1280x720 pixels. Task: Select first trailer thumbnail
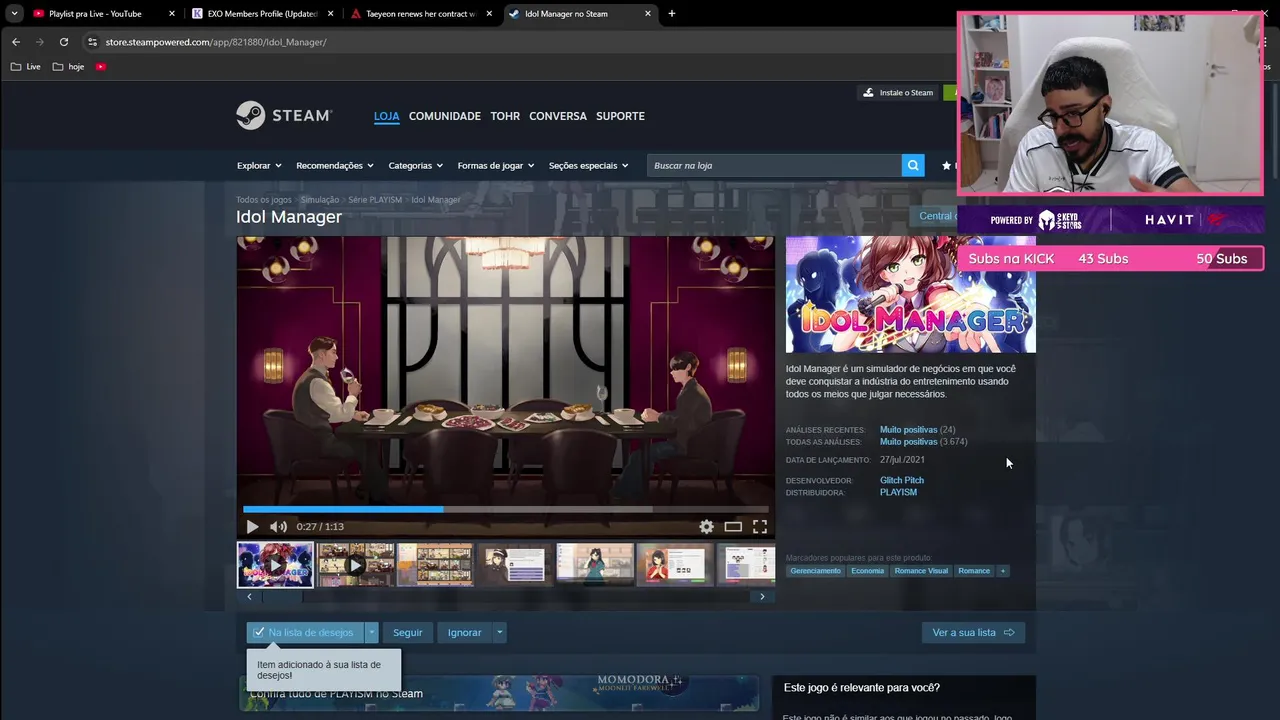pos(275,565)
